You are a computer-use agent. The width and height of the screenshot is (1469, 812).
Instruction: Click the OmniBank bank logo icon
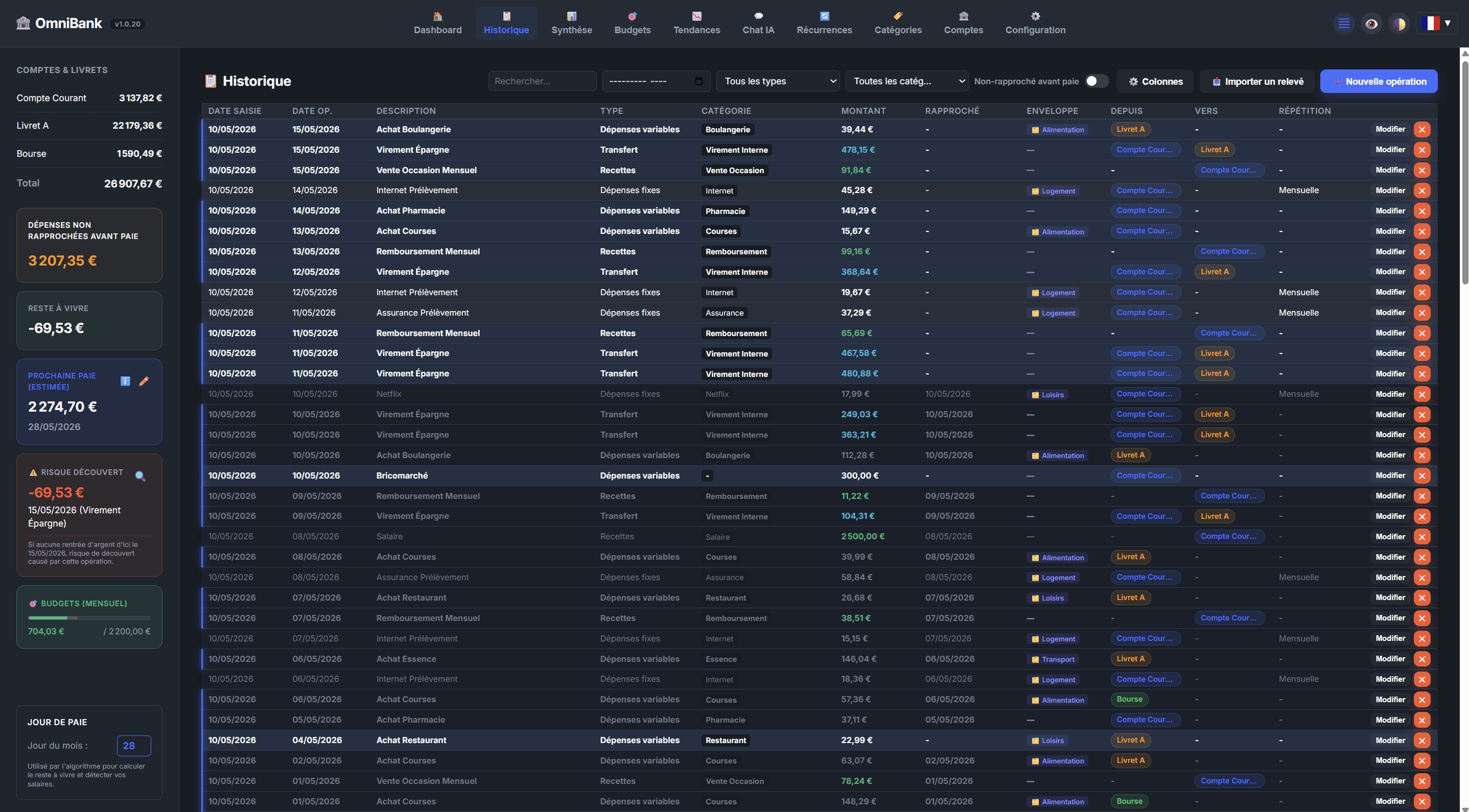[23, 23]
